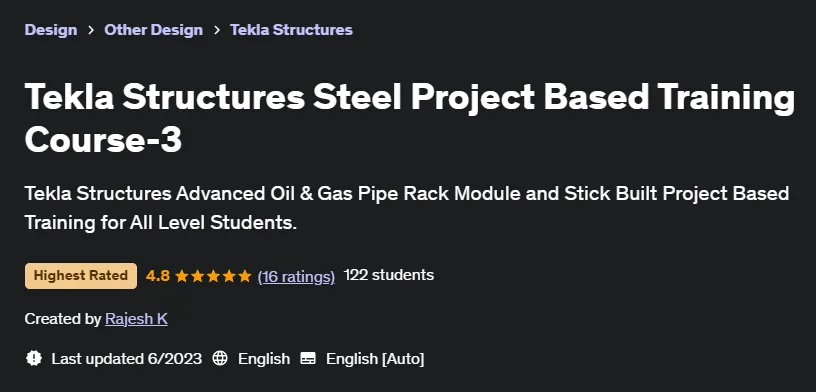Click chevron between Design and Other Design
The image size is (816, 392).
tap(91, 30)
